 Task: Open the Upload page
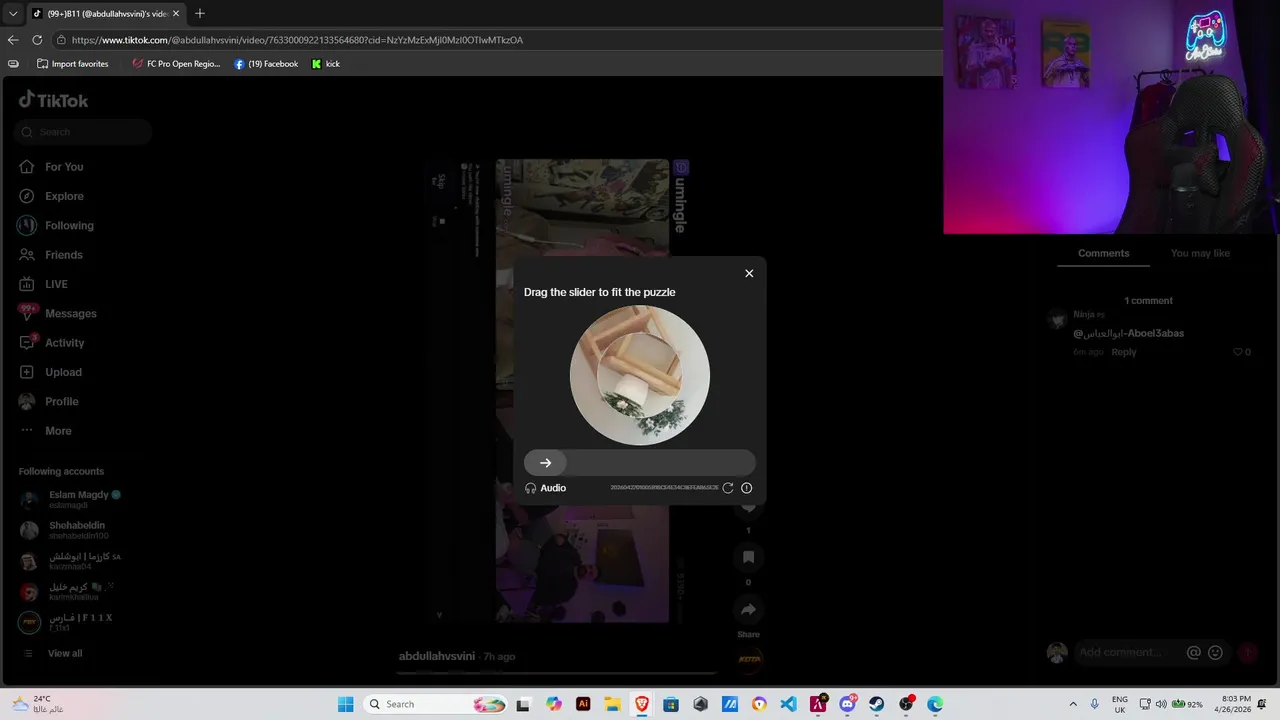pos(51,372)
